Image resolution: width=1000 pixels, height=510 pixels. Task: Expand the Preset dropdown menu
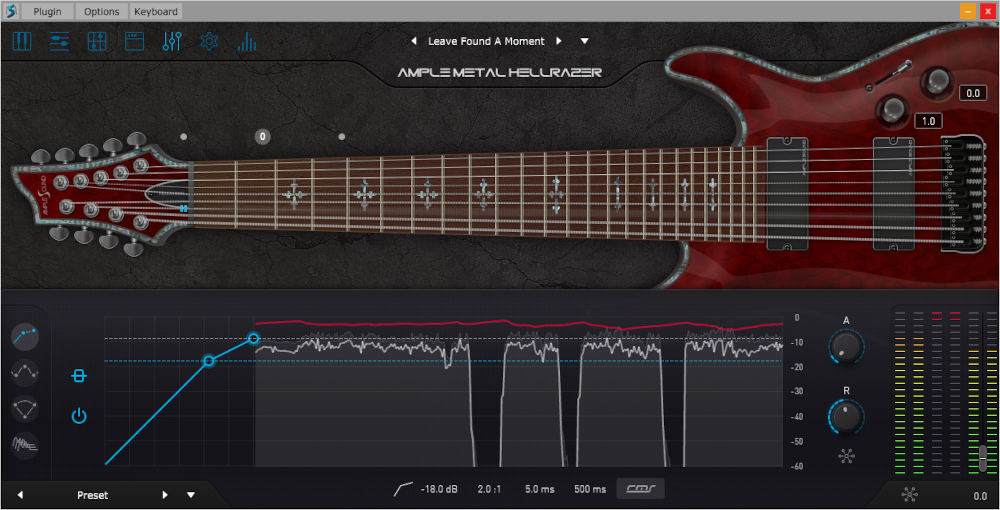pos(191,495)
